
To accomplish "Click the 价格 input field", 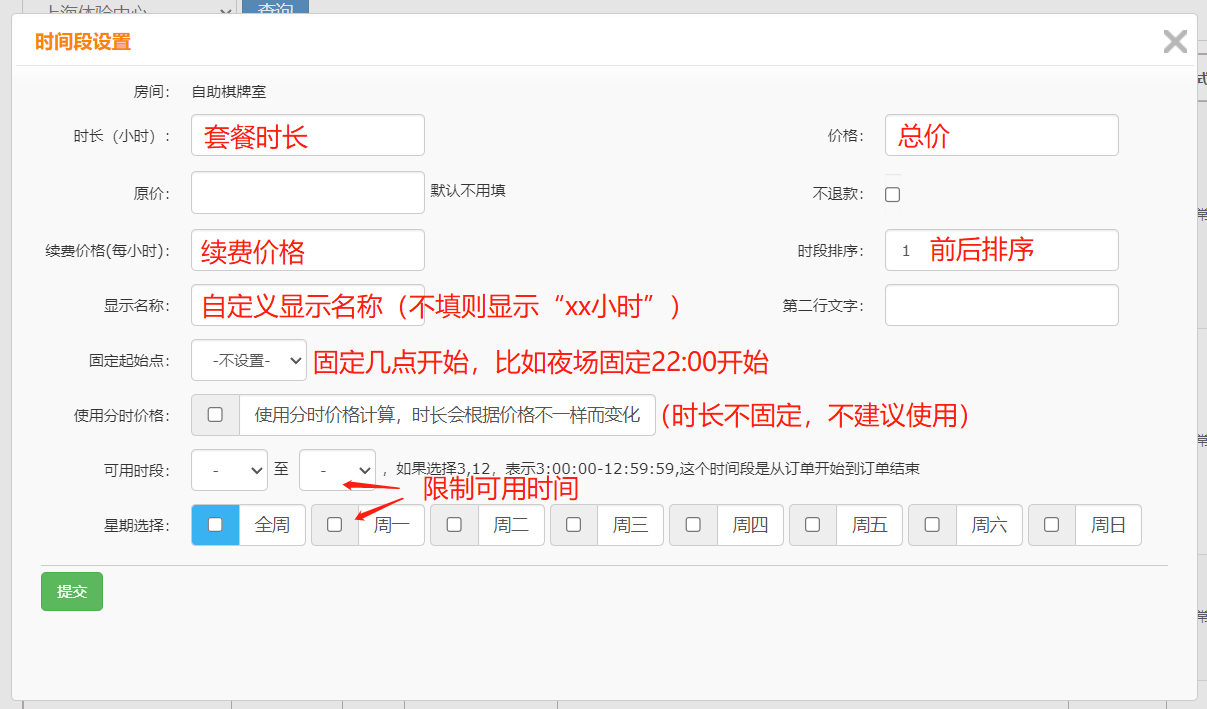I will pyautogui.click(x=1001, y=135).
